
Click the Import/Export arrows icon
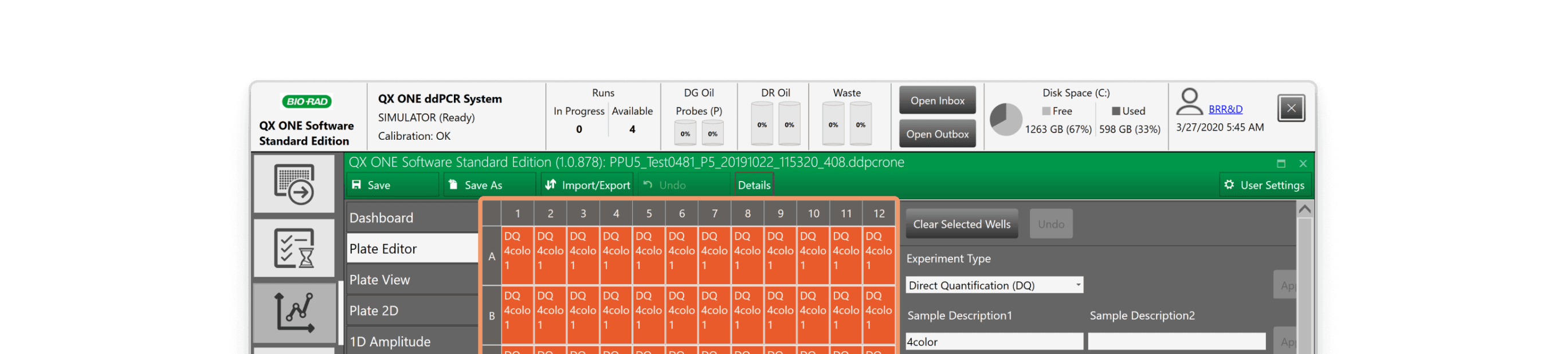(x=550, y=184)
